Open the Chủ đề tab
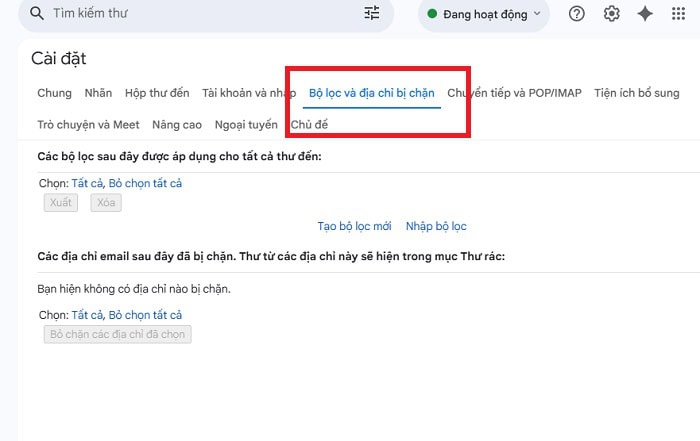Viewport: 700px width, 441px height. click(x=309, y=125)
